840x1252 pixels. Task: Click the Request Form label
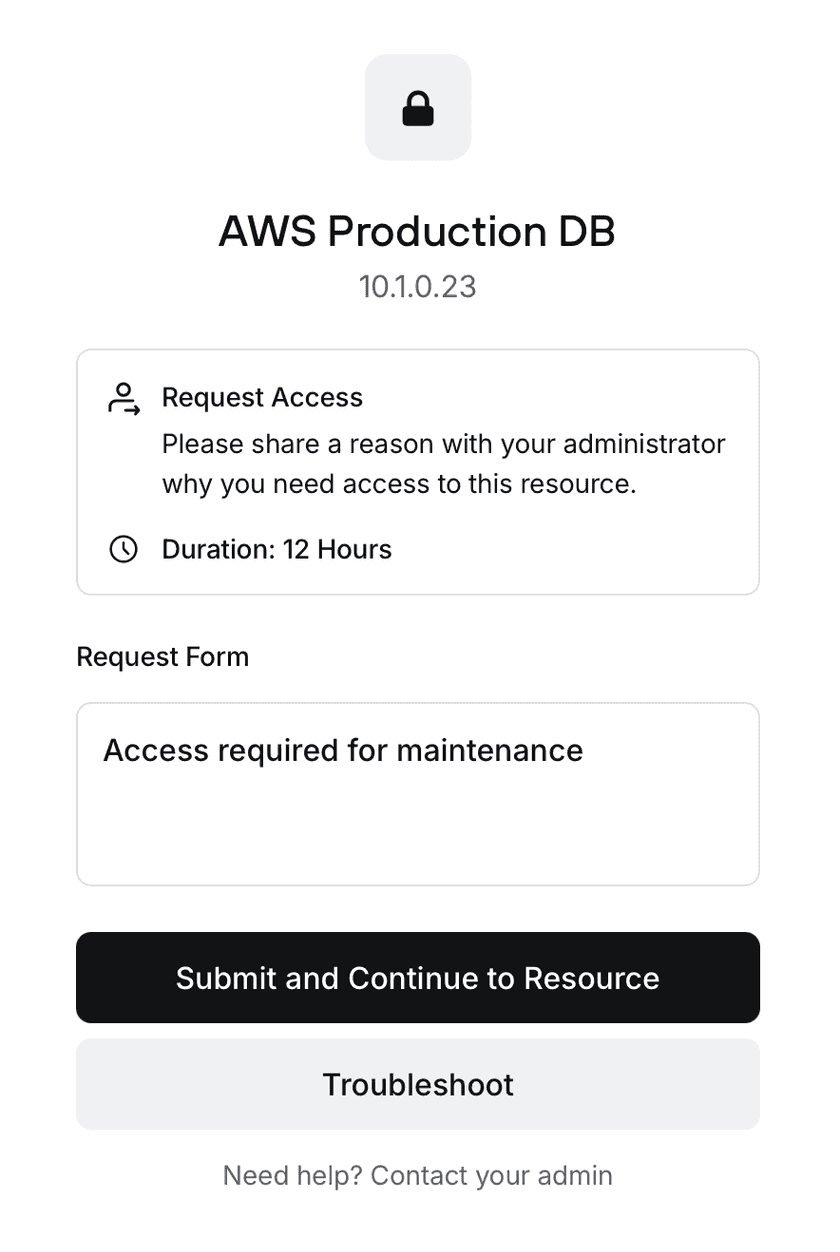(x=162, y=657)
